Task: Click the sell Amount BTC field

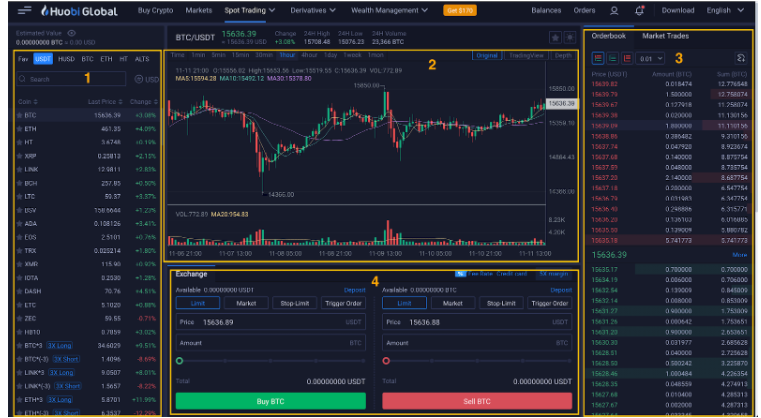Action: pos(477,343)
